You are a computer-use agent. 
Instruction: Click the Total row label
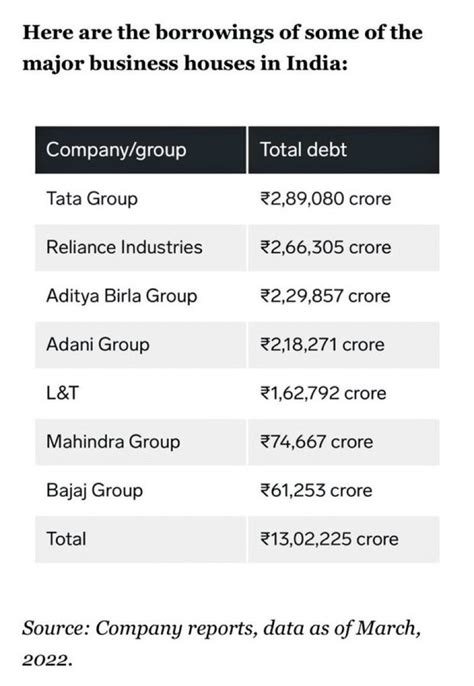(66, 539)
